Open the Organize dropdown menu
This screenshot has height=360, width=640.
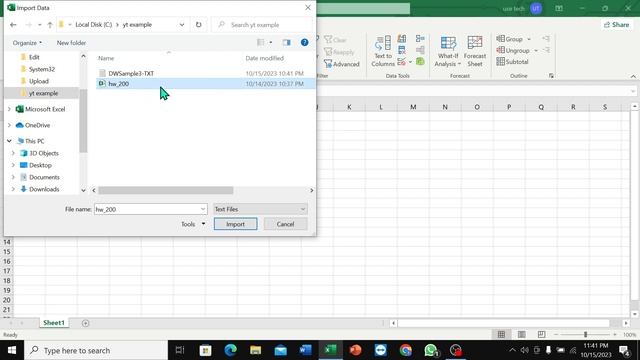pyautogui.click(x=27, y=42)
